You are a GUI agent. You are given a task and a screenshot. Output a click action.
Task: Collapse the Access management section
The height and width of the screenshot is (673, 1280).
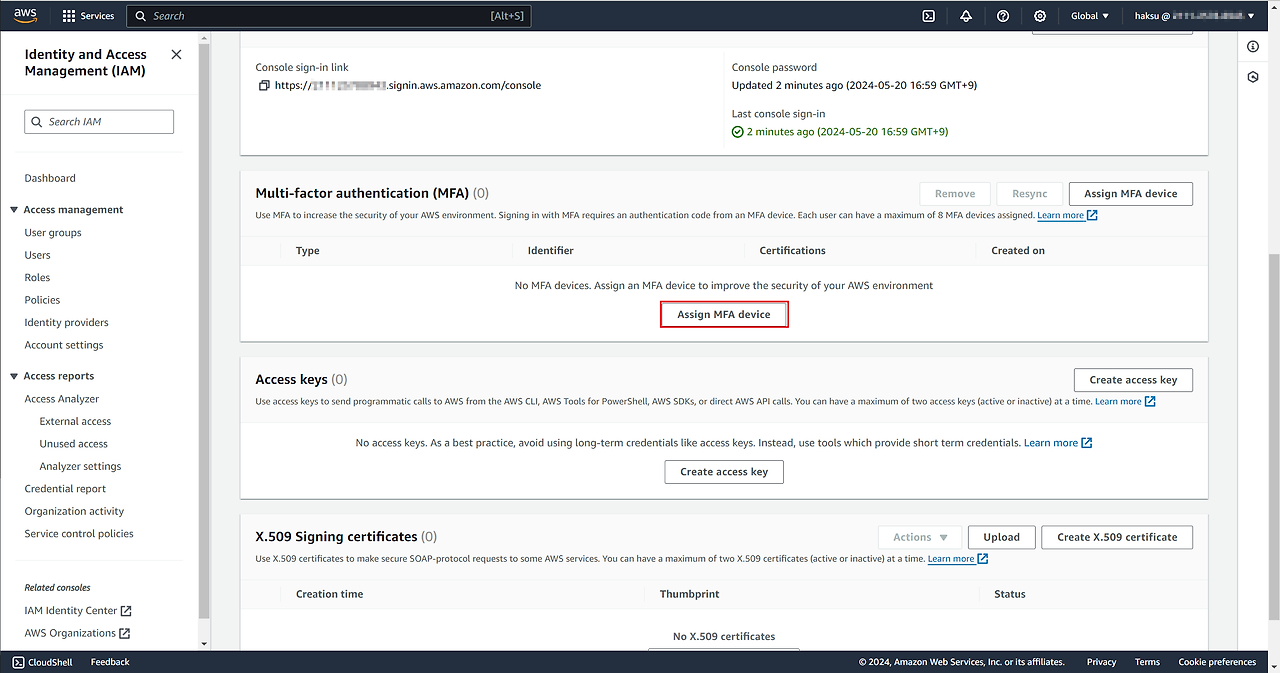pos(14,210)
